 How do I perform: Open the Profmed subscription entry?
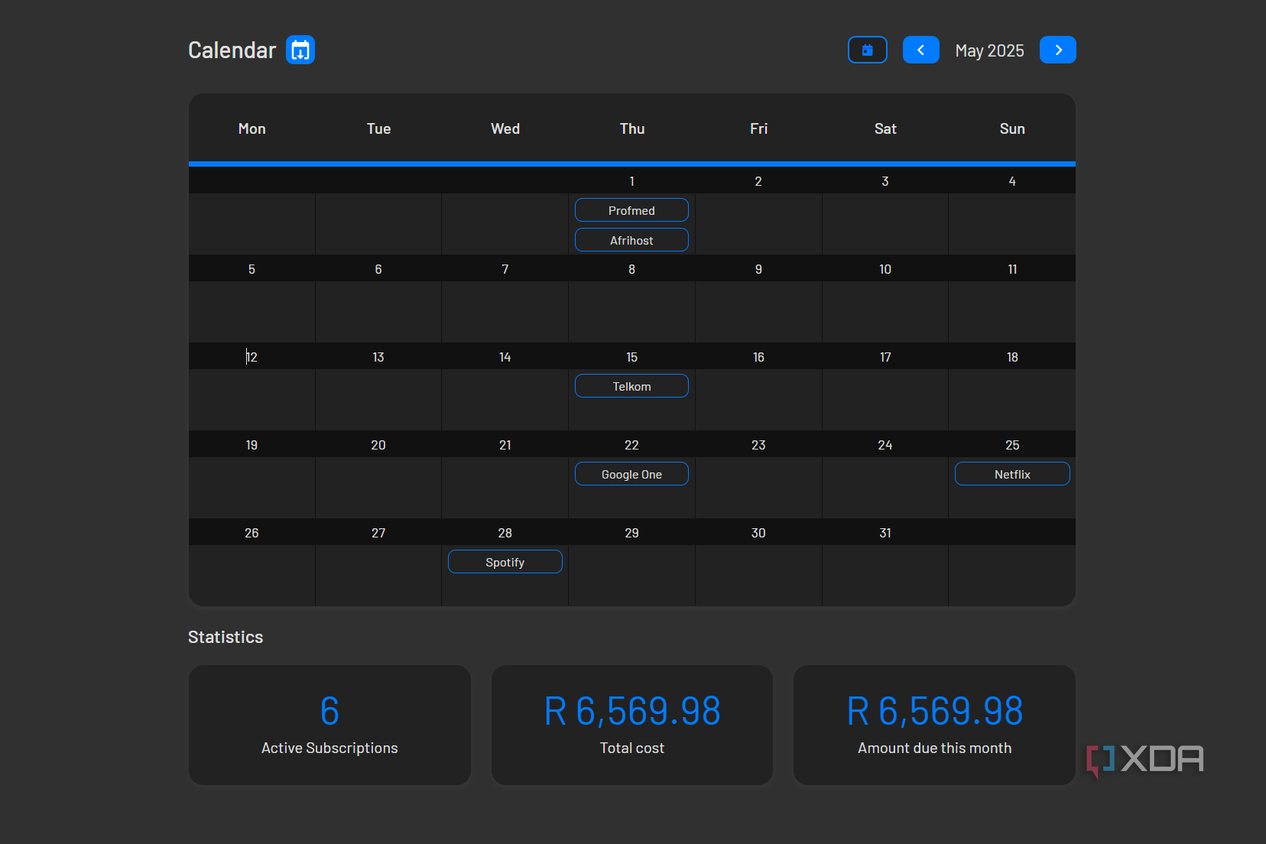(632, 210)
